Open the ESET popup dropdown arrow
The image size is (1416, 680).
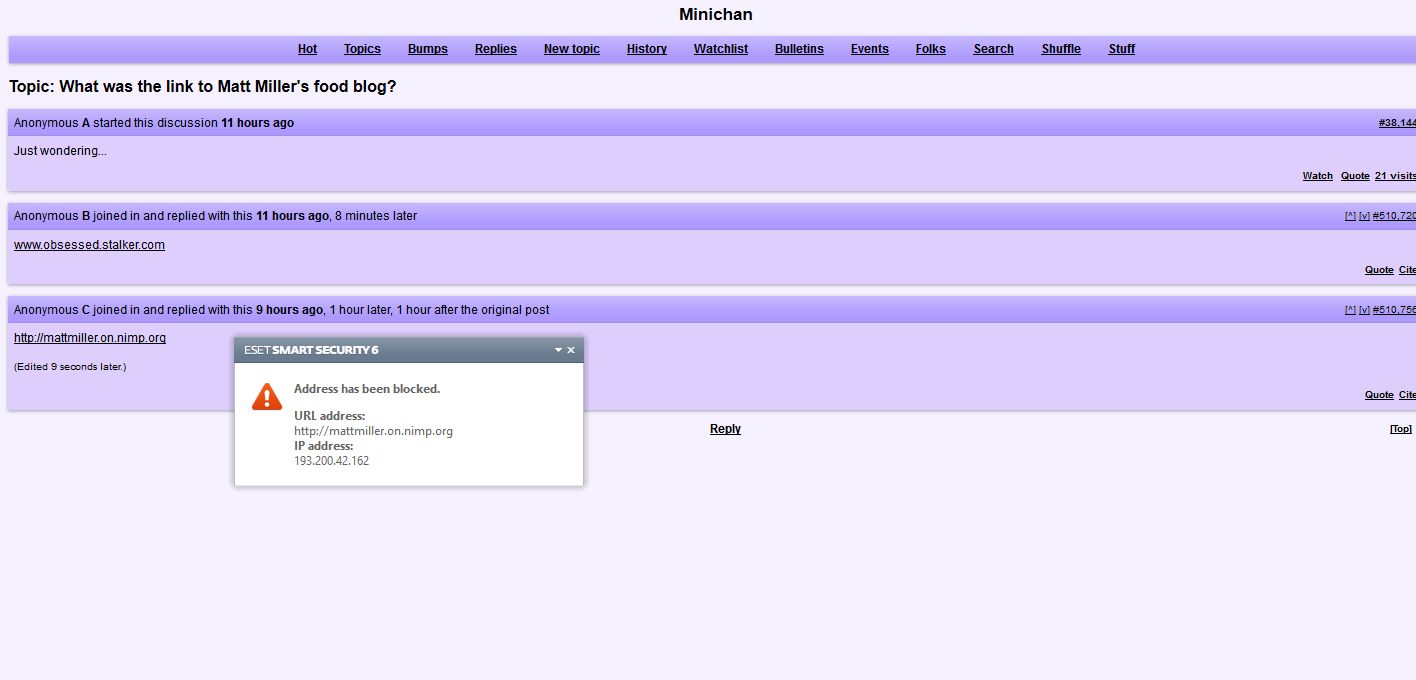[559, 350]
